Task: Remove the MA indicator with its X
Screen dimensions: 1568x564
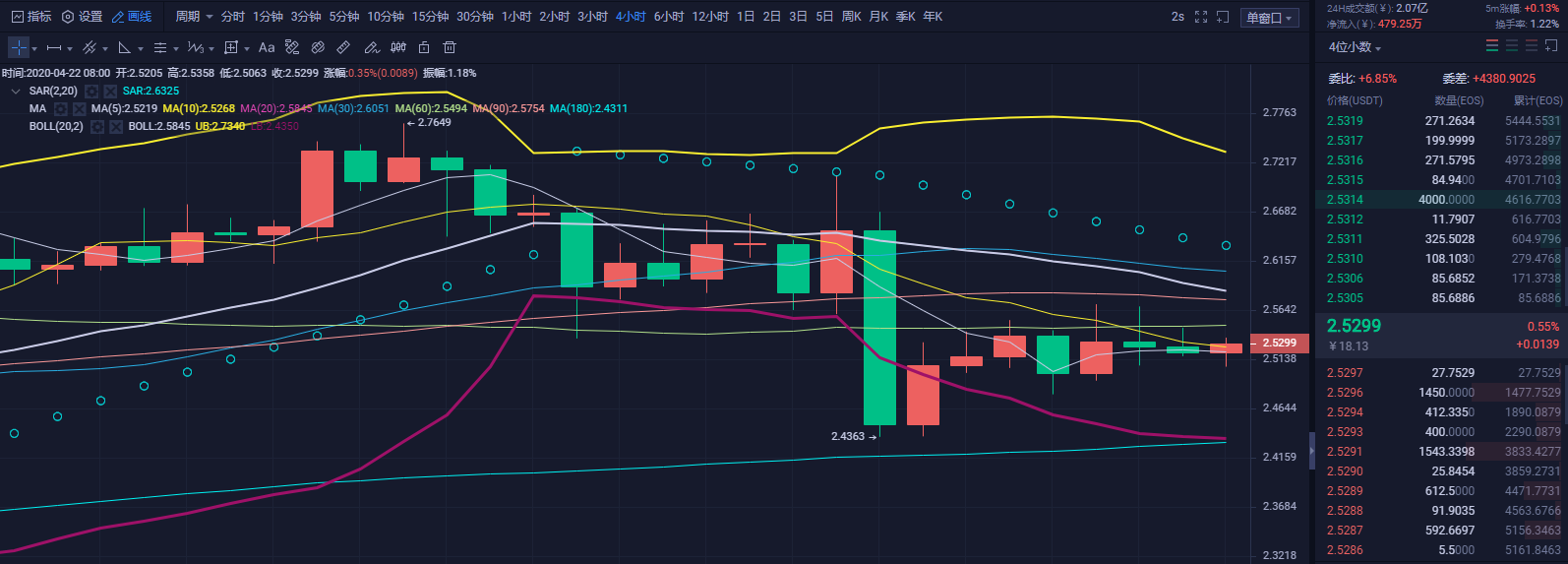Action: [80, 109]
